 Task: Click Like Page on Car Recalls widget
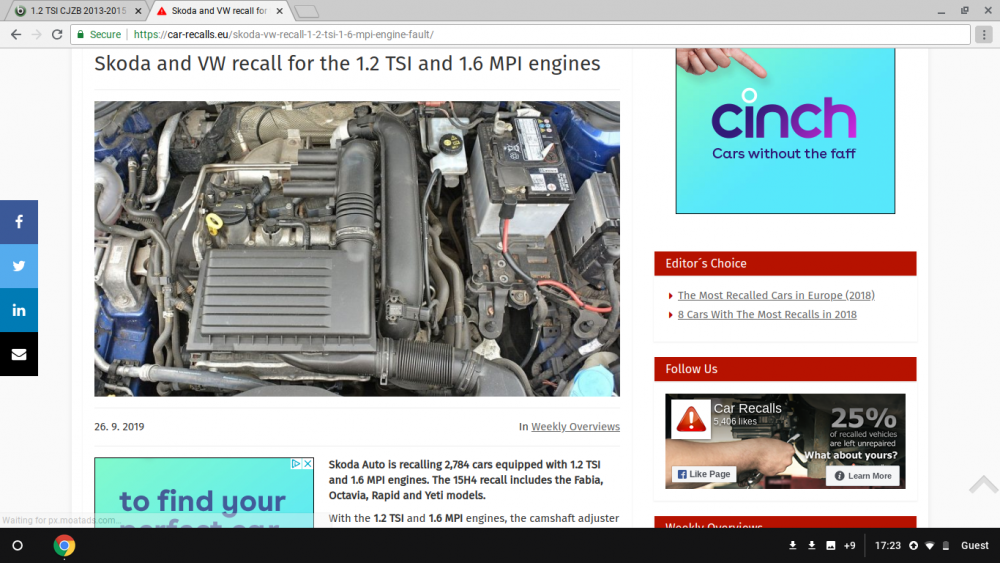coord(703,474)
